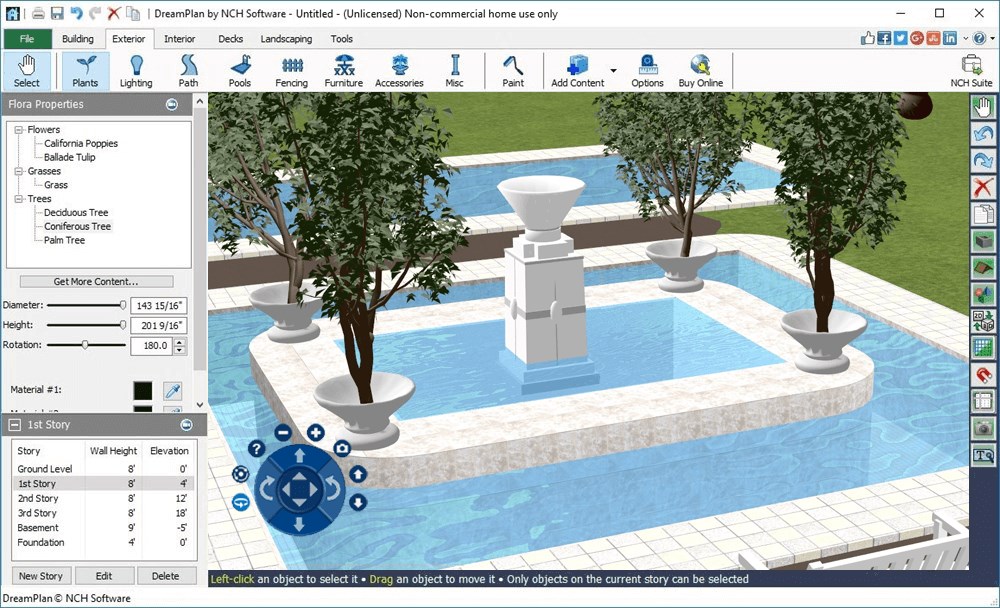
Task: Increase Rotation with the up stepper
Action: (x=180, y=342)
